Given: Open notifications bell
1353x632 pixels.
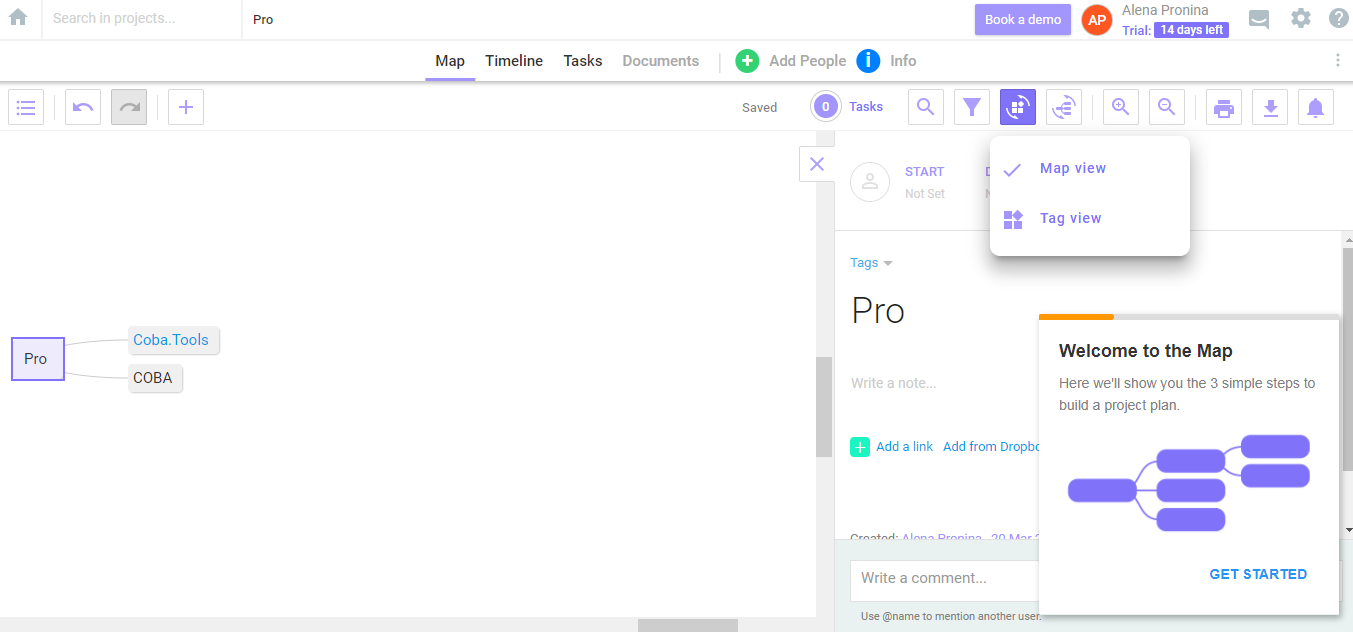Looking at the screenshot, I should [x=1316, y=107].
